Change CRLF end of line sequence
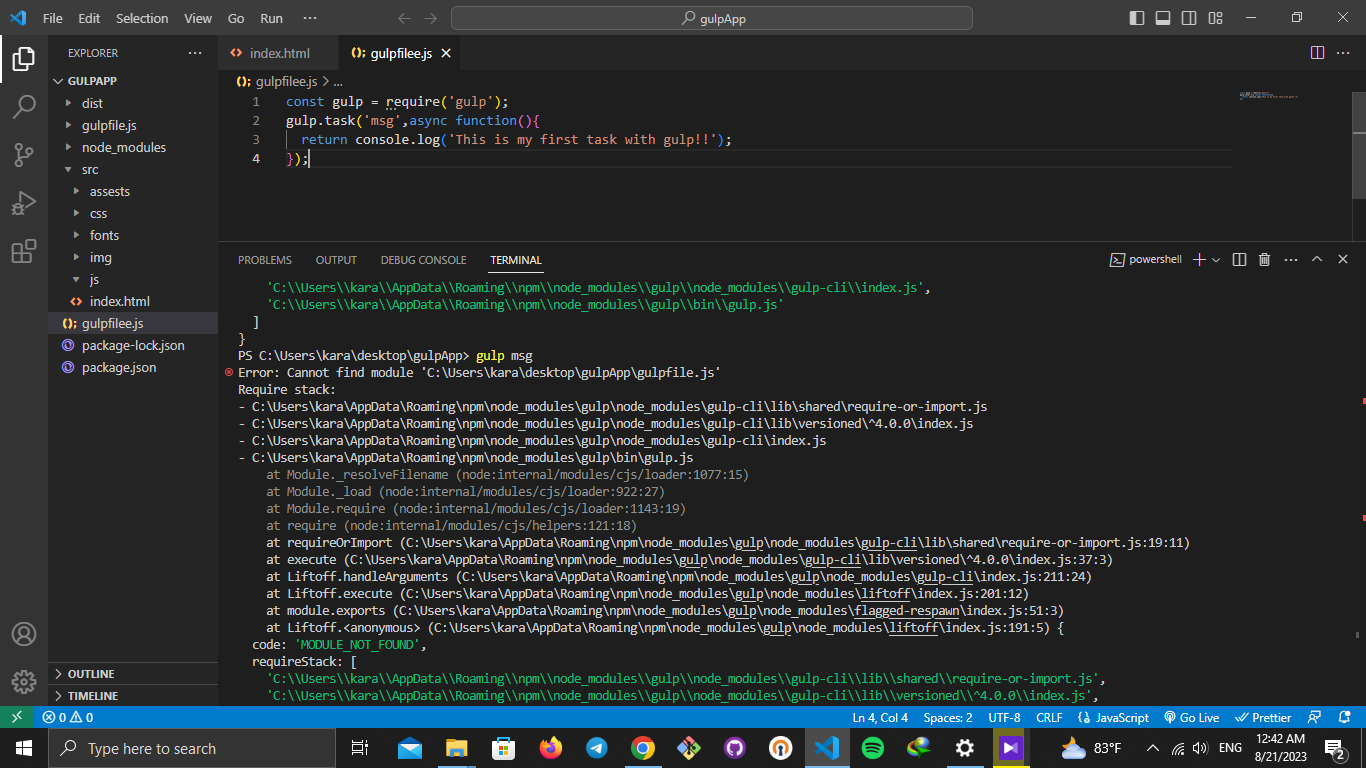The image size is (1366, 768). coord(1049,717)
